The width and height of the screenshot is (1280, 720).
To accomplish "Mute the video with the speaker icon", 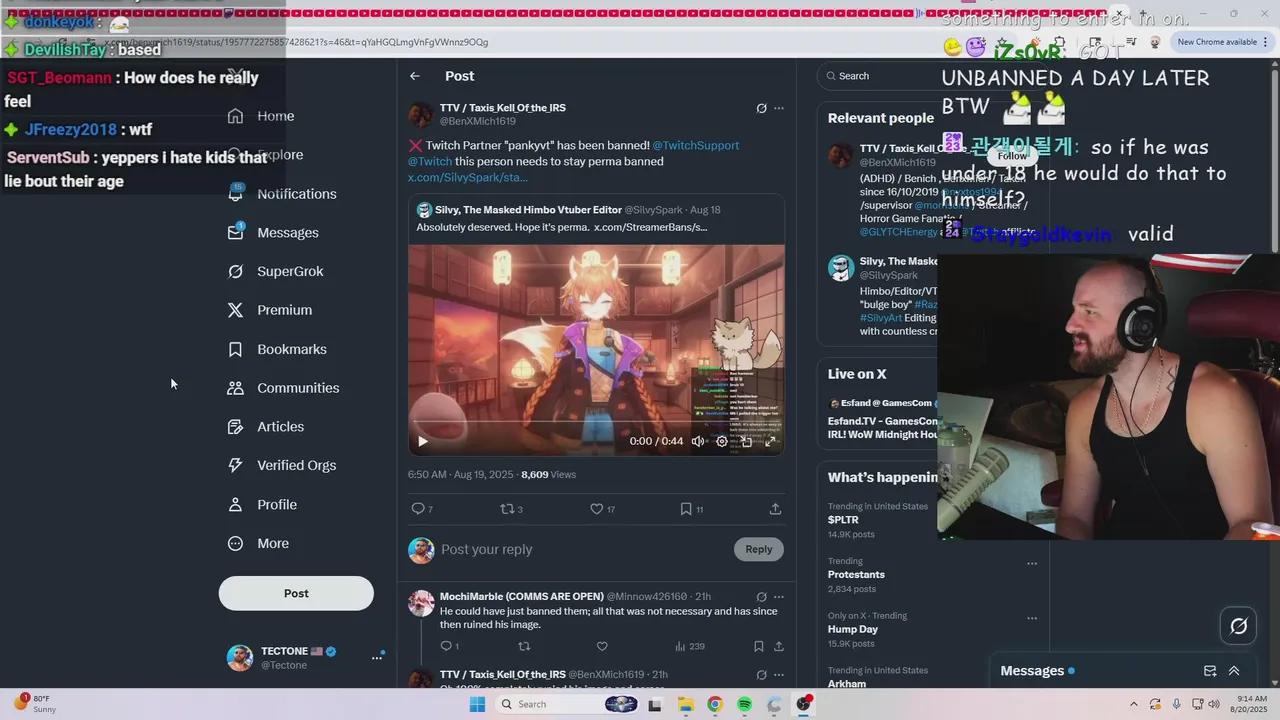I will pos(698,441).
